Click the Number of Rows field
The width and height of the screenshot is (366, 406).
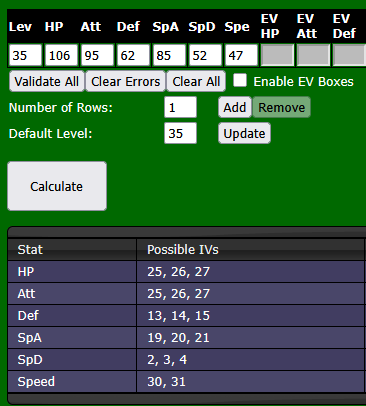[x=180, y=107]
